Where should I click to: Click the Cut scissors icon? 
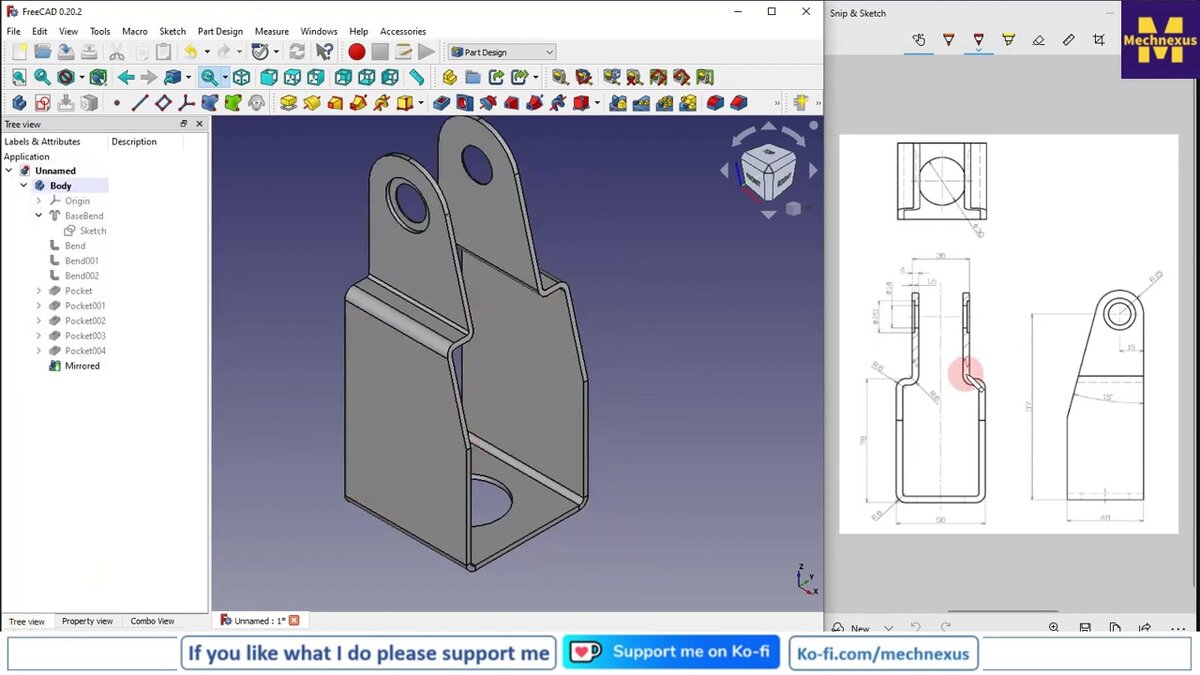[x=117, y=52]
